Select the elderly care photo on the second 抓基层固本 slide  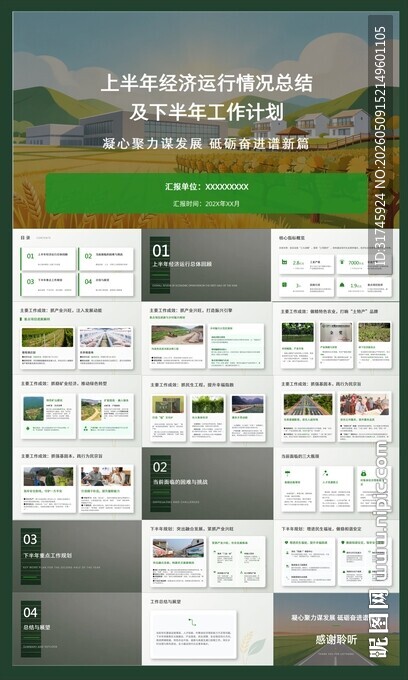coord(106,476)
